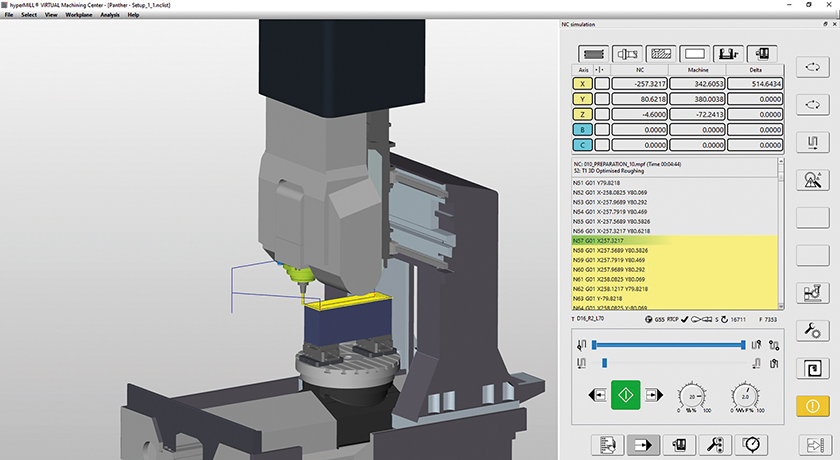
Task: Click the collision warning magnifier icon
Action: [812, 180]
